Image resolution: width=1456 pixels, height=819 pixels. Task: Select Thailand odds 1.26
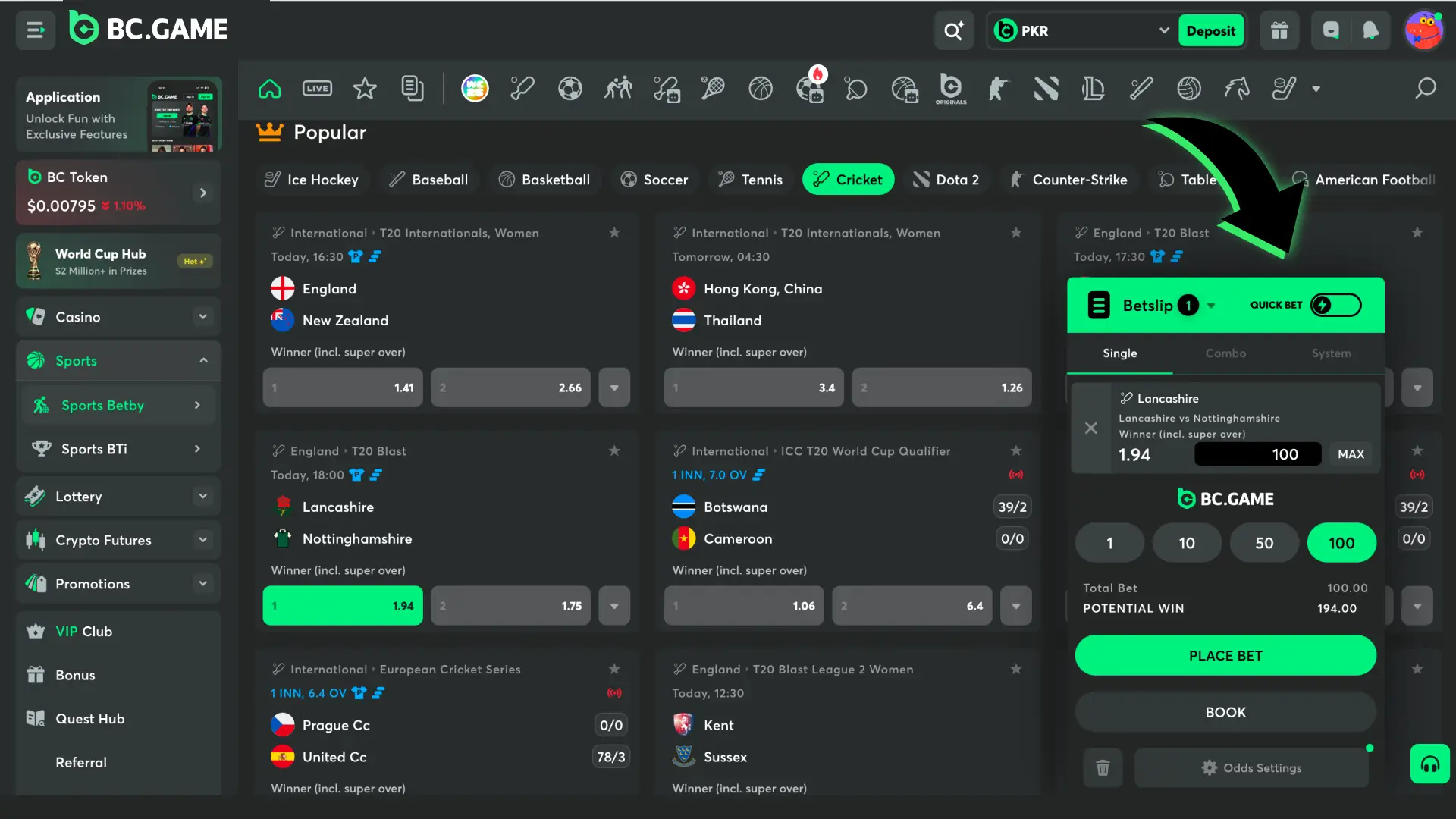[x=941, y=388]
